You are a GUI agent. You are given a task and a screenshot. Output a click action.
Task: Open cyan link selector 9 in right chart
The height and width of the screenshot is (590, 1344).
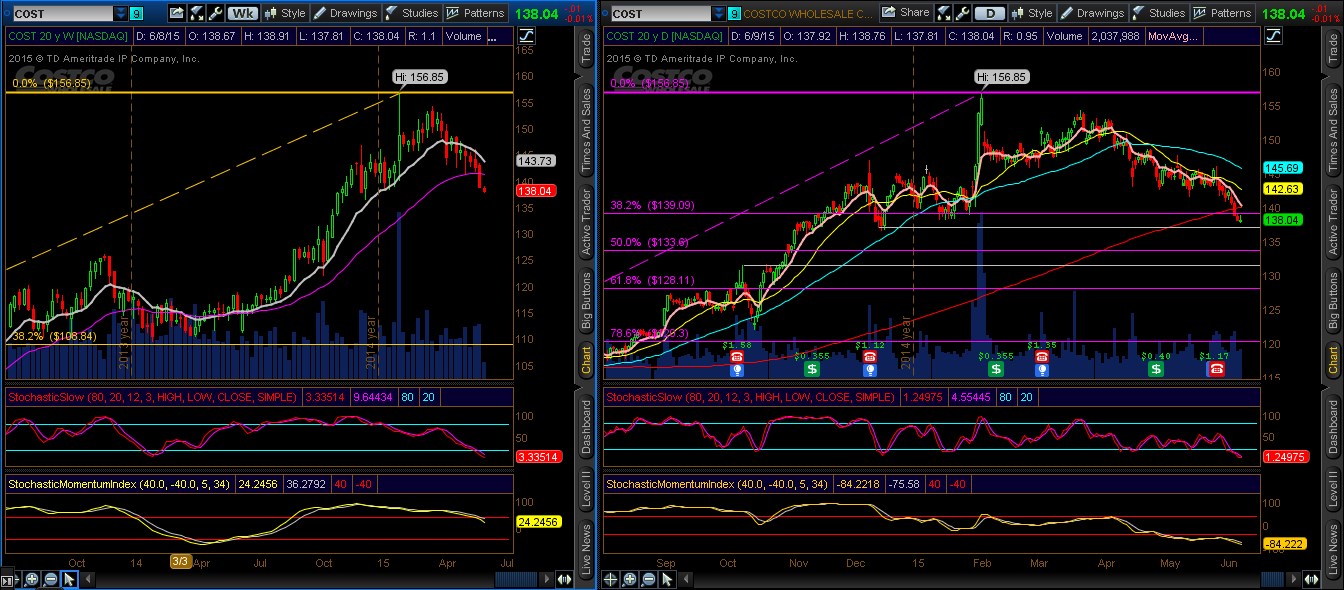click(733, 13)
